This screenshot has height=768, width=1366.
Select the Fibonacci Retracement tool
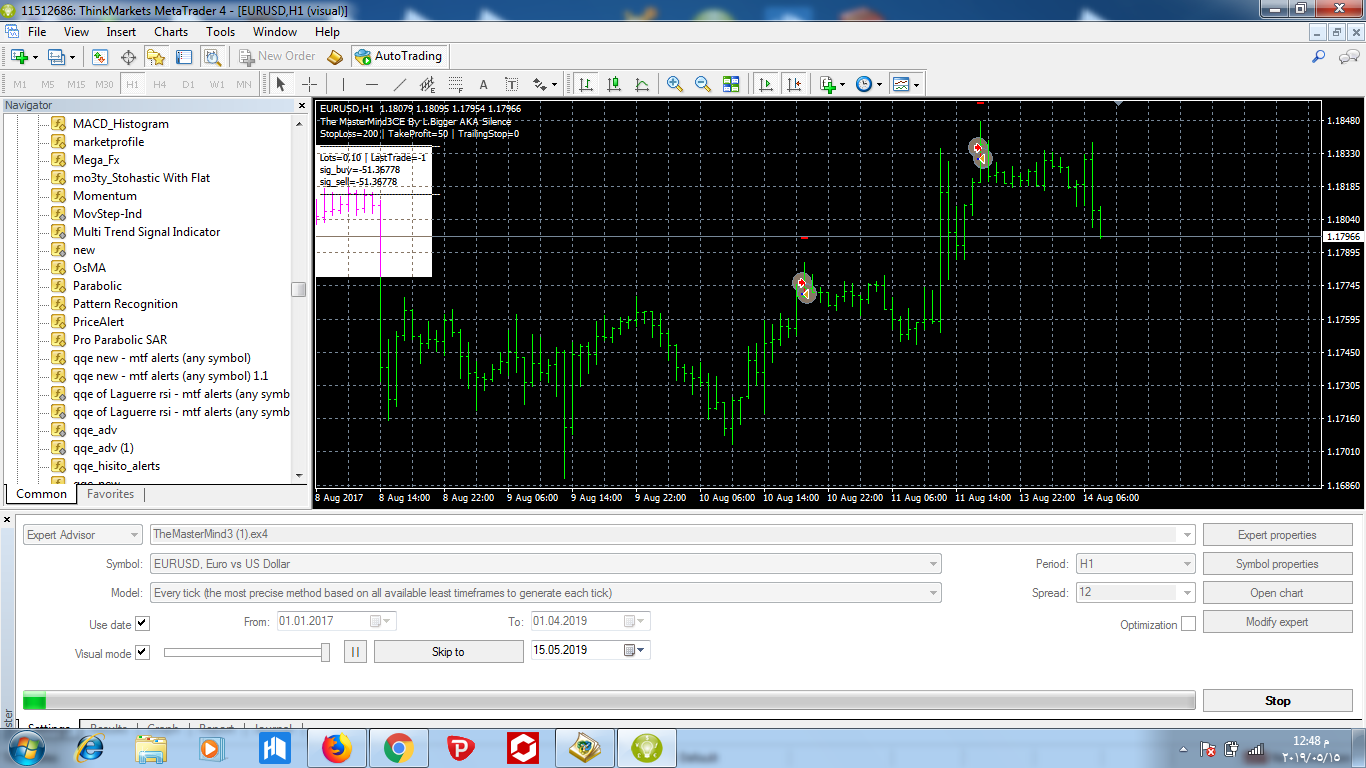tap(455, 84)
